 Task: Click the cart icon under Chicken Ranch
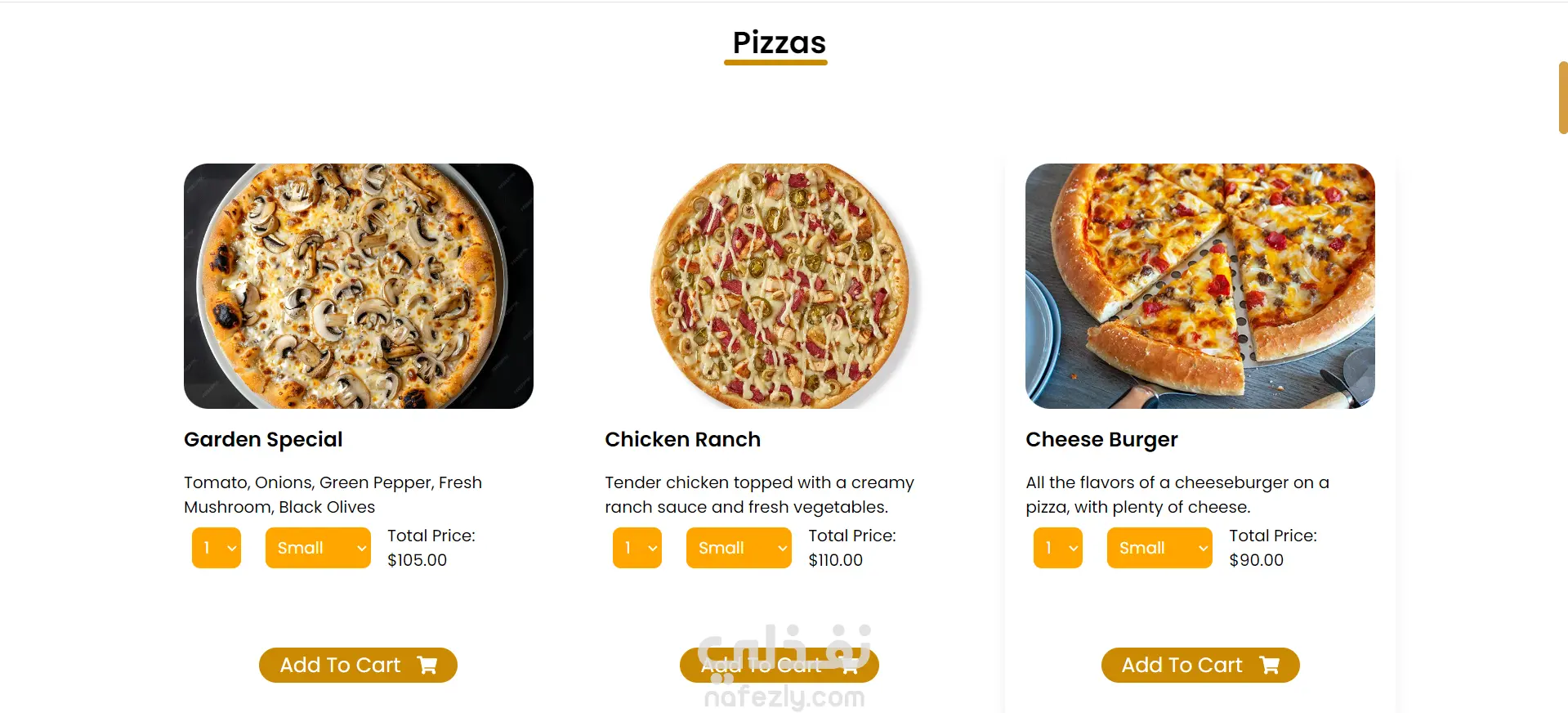pos(850,666)
